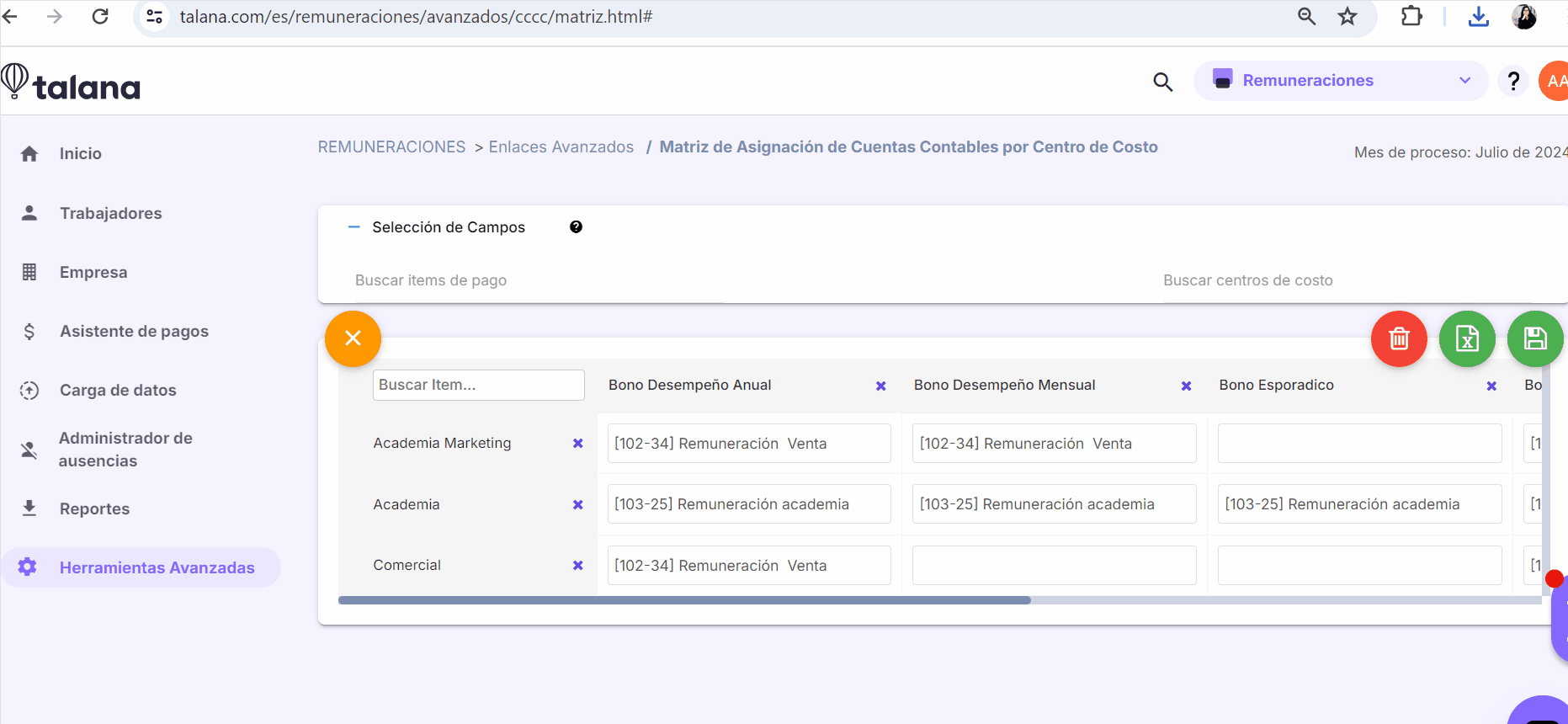Open the help question mark button
Image resolution: width=1568 pixels, height=724 pixels.
point(1513,81)
